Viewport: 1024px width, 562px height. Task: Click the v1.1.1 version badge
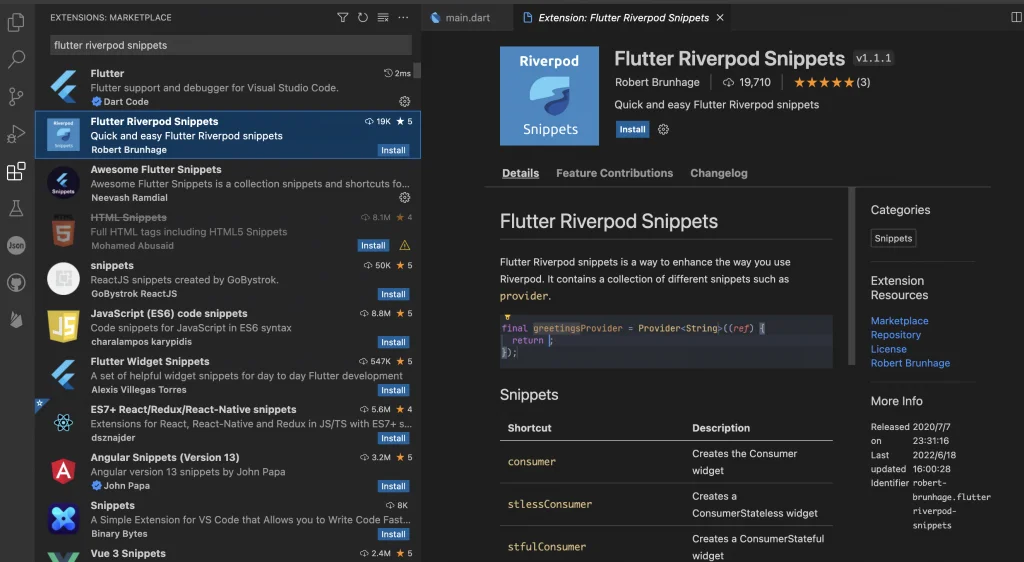pyautogui.click(x=873, y=58)
